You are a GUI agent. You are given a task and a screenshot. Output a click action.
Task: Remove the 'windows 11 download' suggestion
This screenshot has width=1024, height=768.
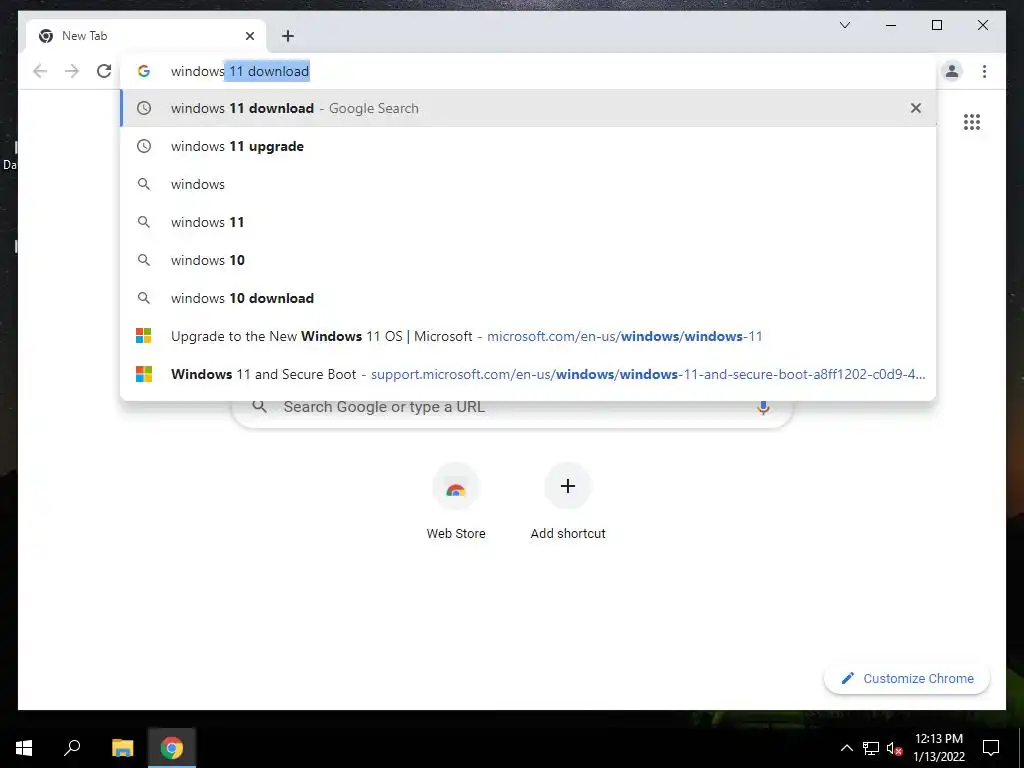[x=916, y=108]
